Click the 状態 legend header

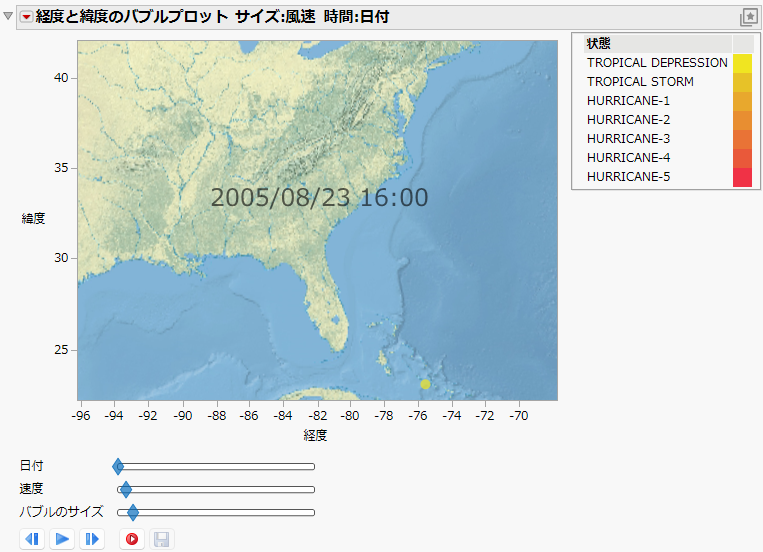coord(599,44)
